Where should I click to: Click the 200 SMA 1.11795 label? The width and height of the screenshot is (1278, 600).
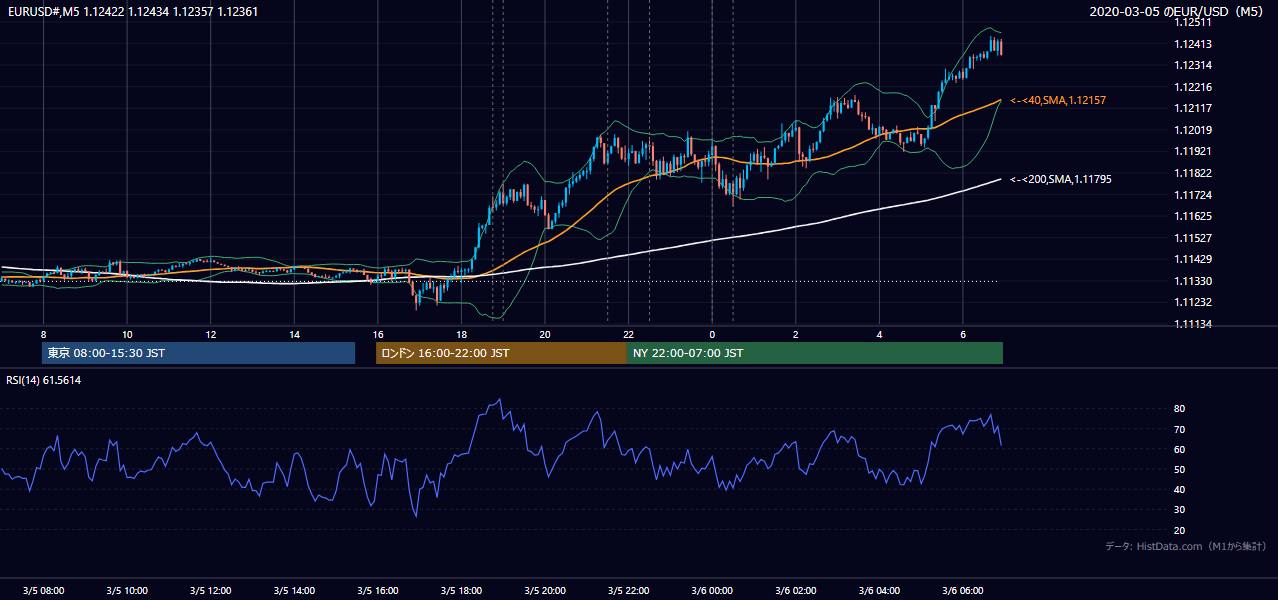[x=1061, y=179]
